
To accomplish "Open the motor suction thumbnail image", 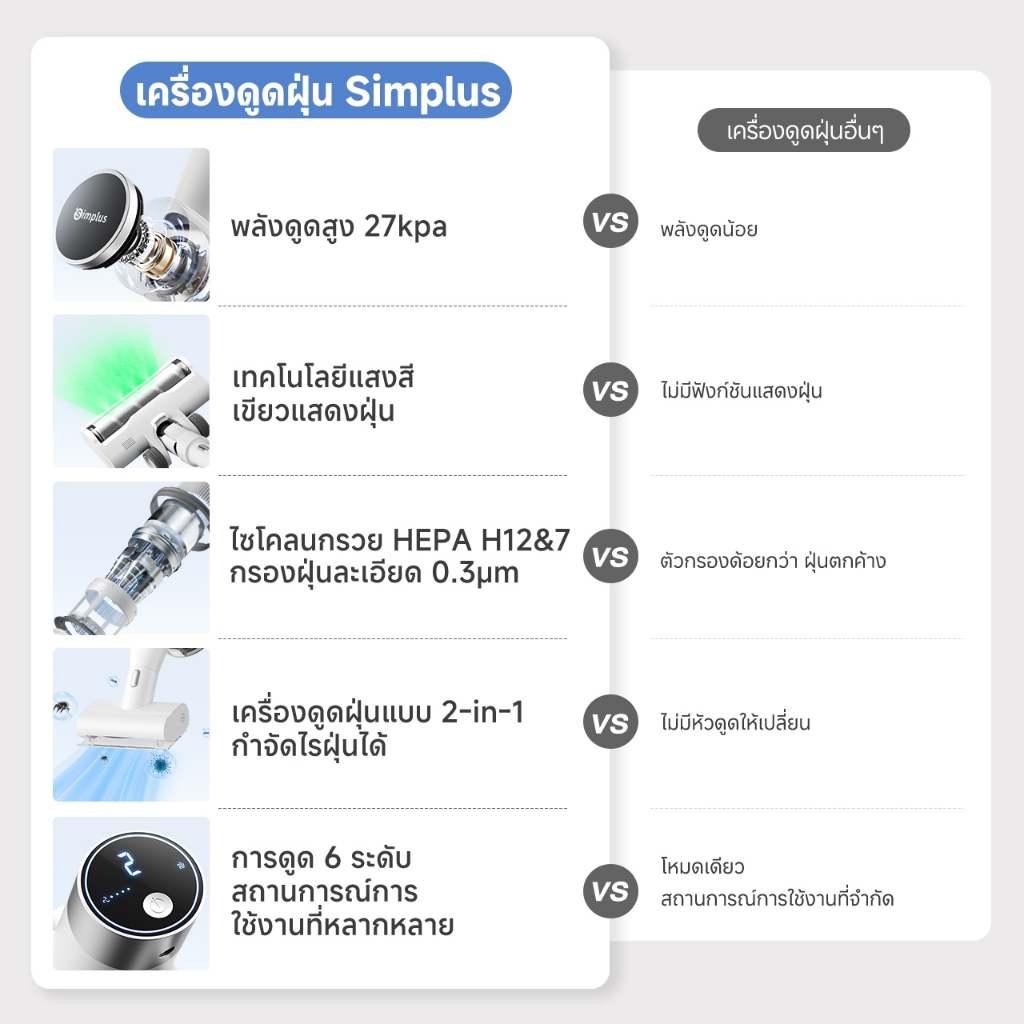I will [x=131, y=225].
